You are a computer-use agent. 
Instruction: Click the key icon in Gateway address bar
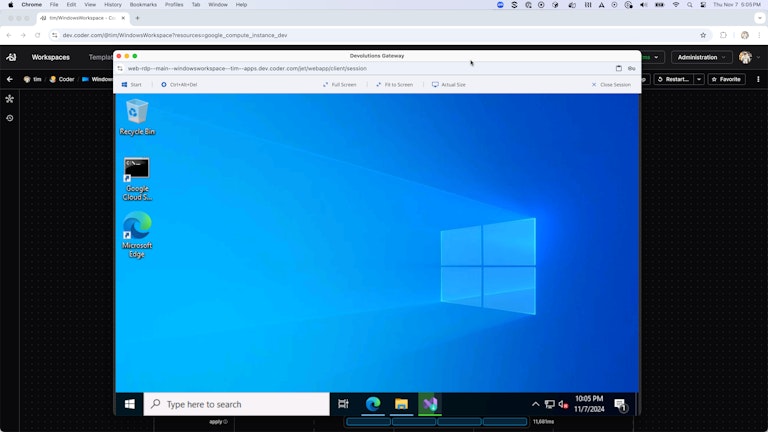pyautogui.click(x=632, y=69)
